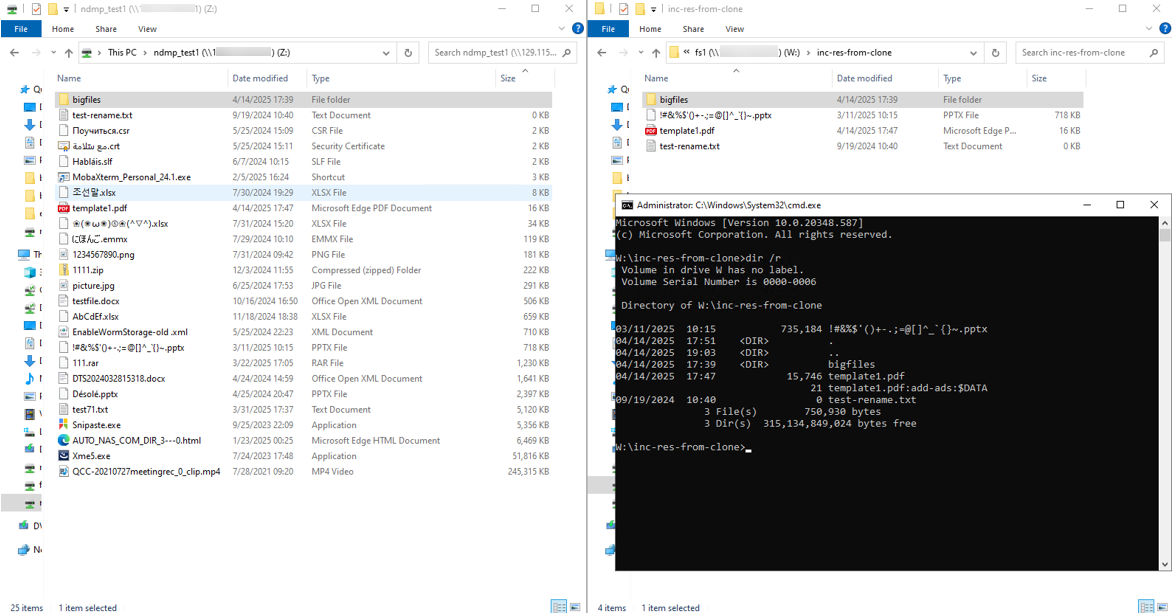Viewport: 1176px width, 613px height.
Task: Click the PDF icon of template1.pdf in left window
Action: pos(64,208)
